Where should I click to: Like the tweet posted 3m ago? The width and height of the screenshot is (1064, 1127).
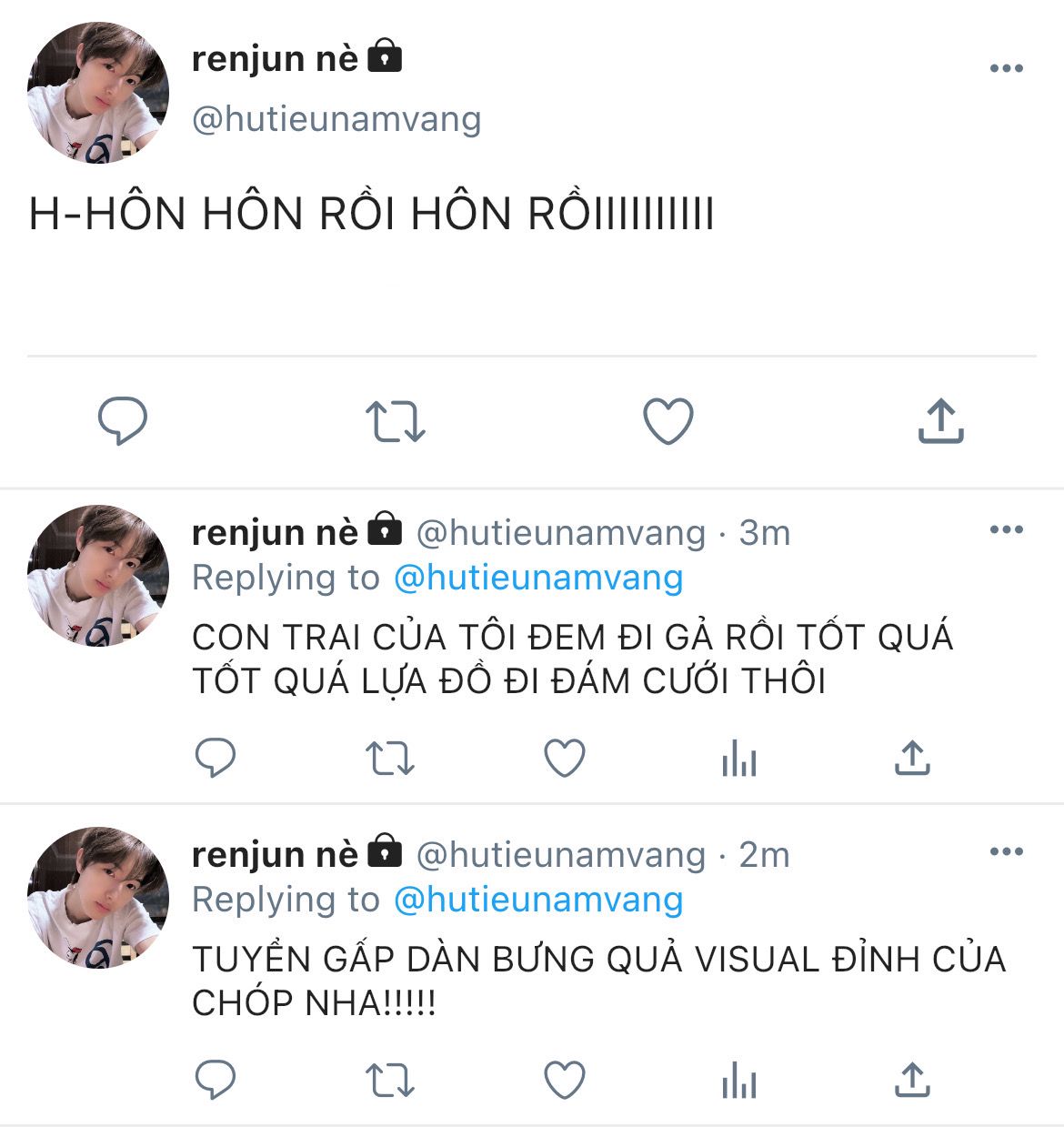(x=564, y=758)
